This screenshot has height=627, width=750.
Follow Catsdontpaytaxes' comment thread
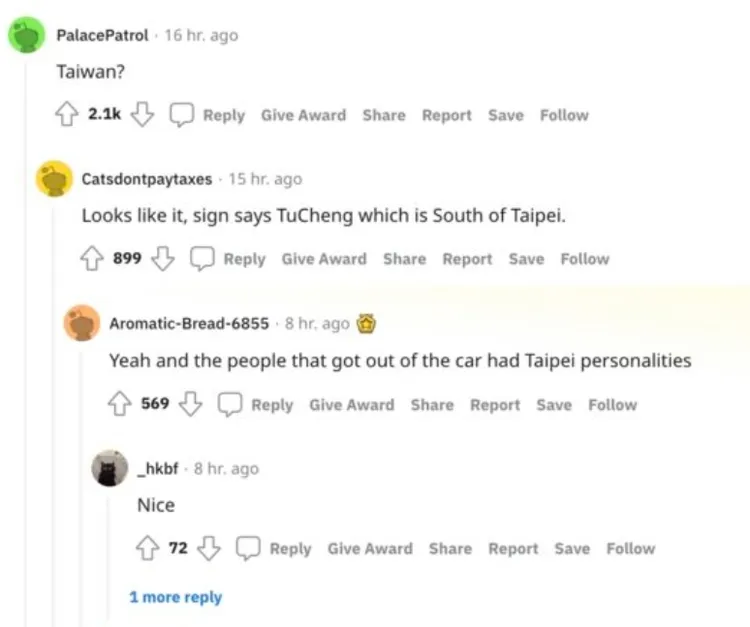[x=584, y=259]
